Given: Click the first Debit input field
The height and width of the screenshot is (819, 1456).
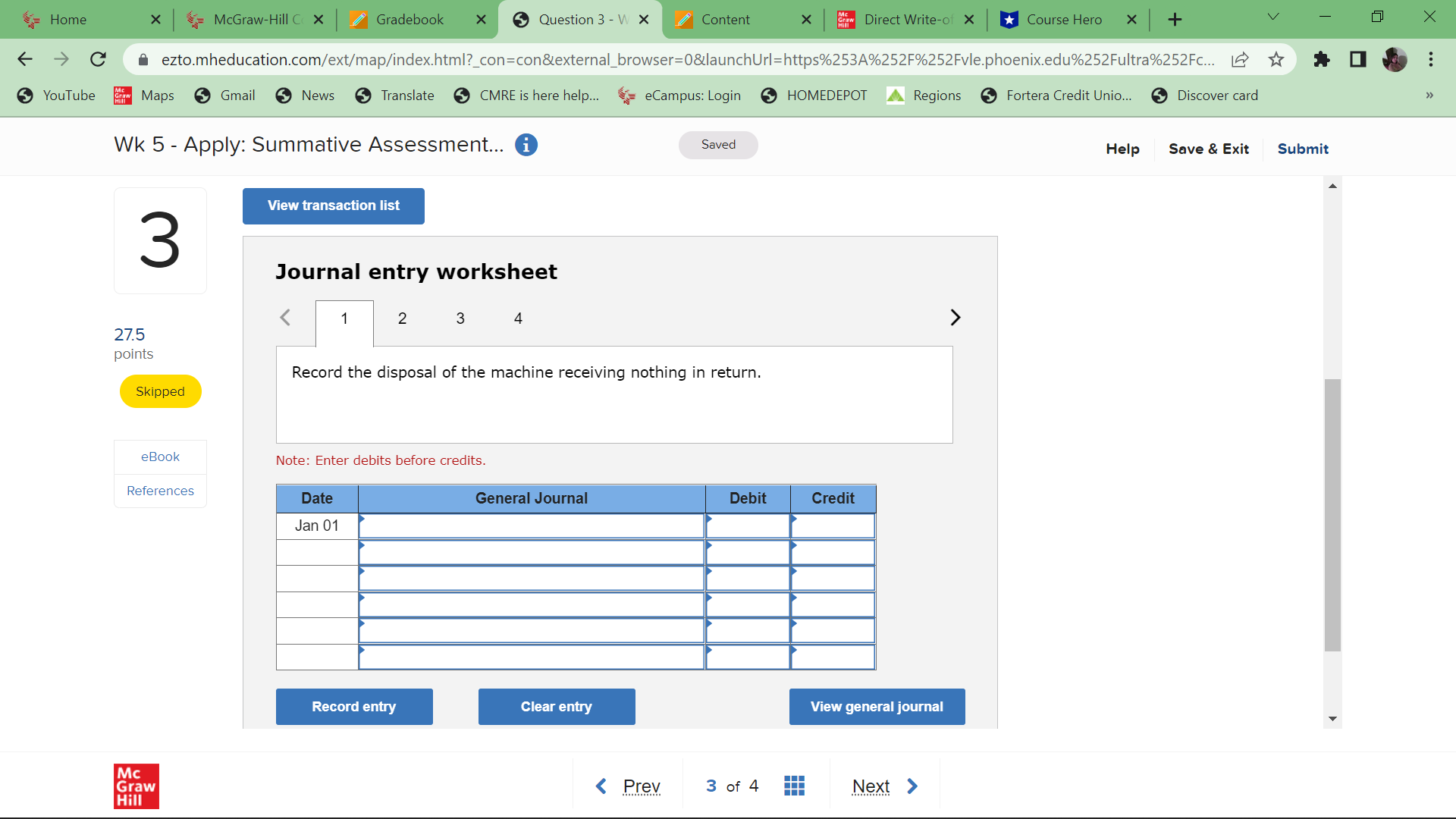Looking at the screenshot, I should point(748,526).
